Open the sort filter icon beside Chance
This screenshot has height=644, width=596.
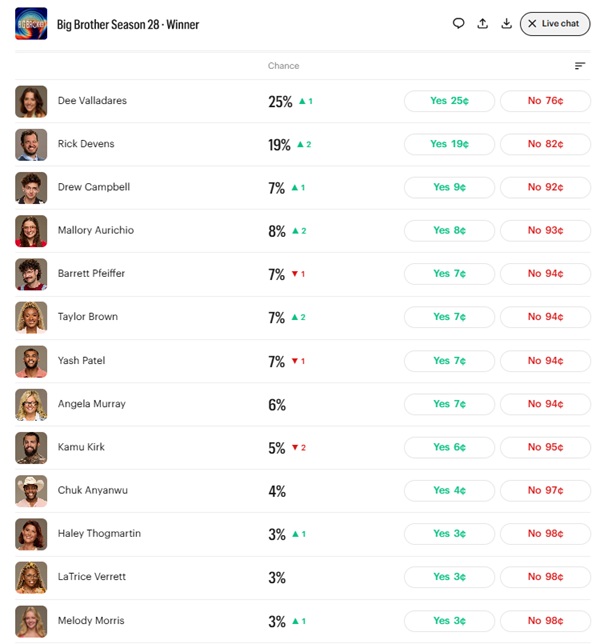(x=580, y=66)
